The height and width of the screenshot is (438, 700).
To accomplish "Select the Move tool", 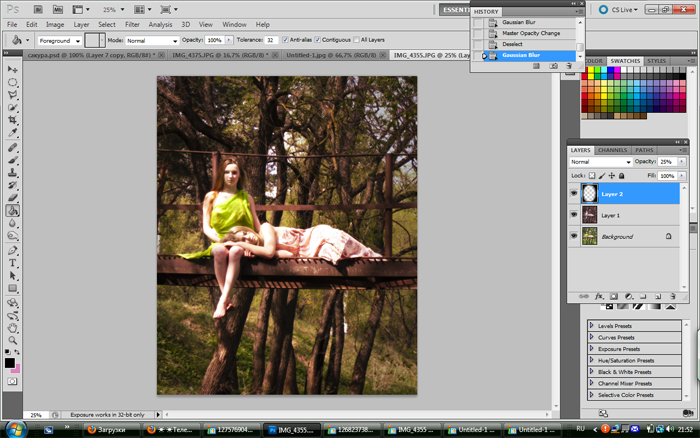I will pos(12,70).
